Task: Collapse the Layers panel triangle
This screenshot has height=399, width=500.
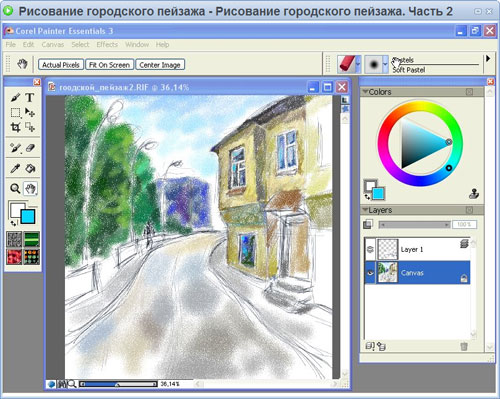Action: pos(365,210)
